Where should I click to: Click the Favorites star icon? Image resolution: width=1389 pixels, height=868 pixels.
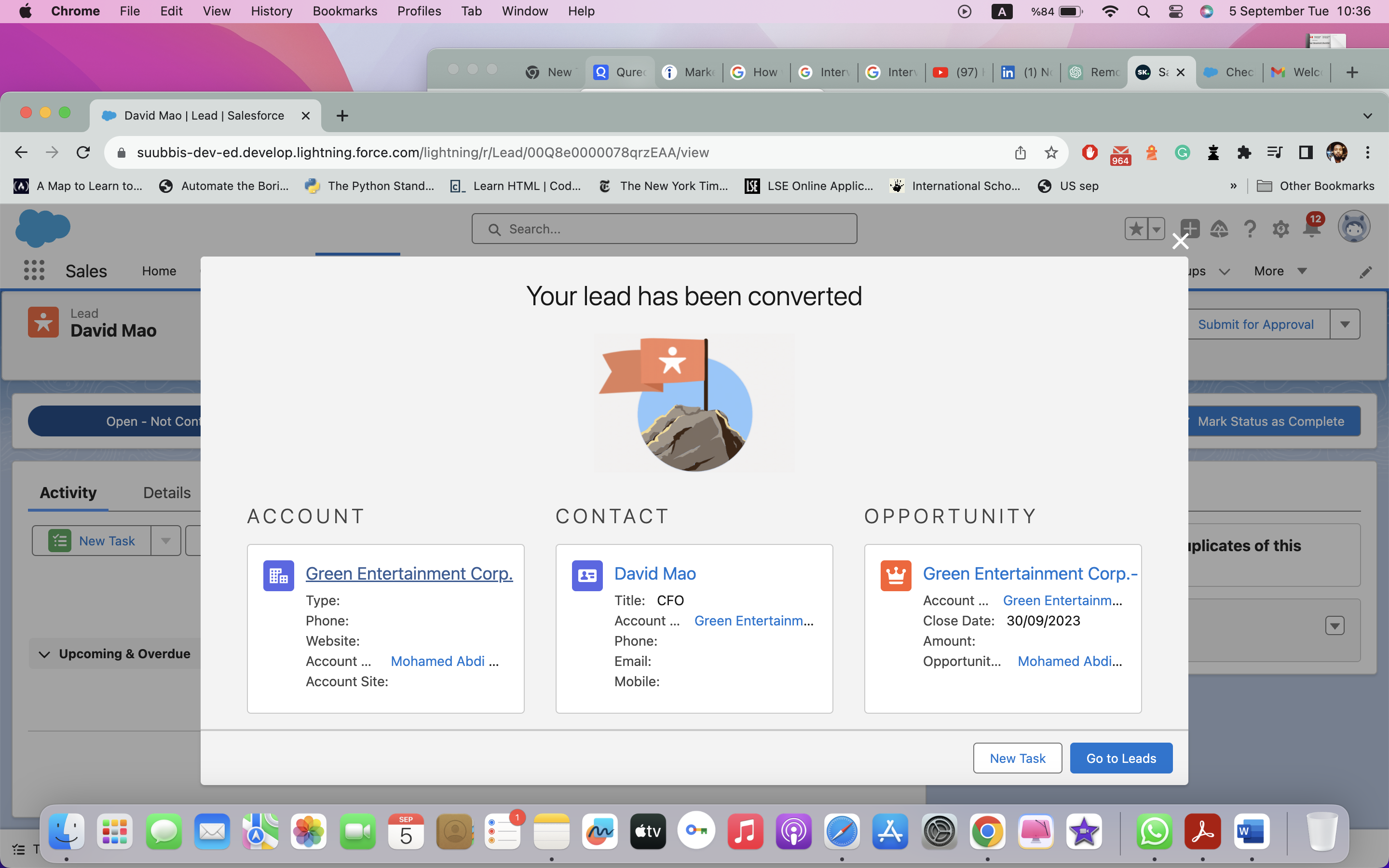(x=1136, y=229)
